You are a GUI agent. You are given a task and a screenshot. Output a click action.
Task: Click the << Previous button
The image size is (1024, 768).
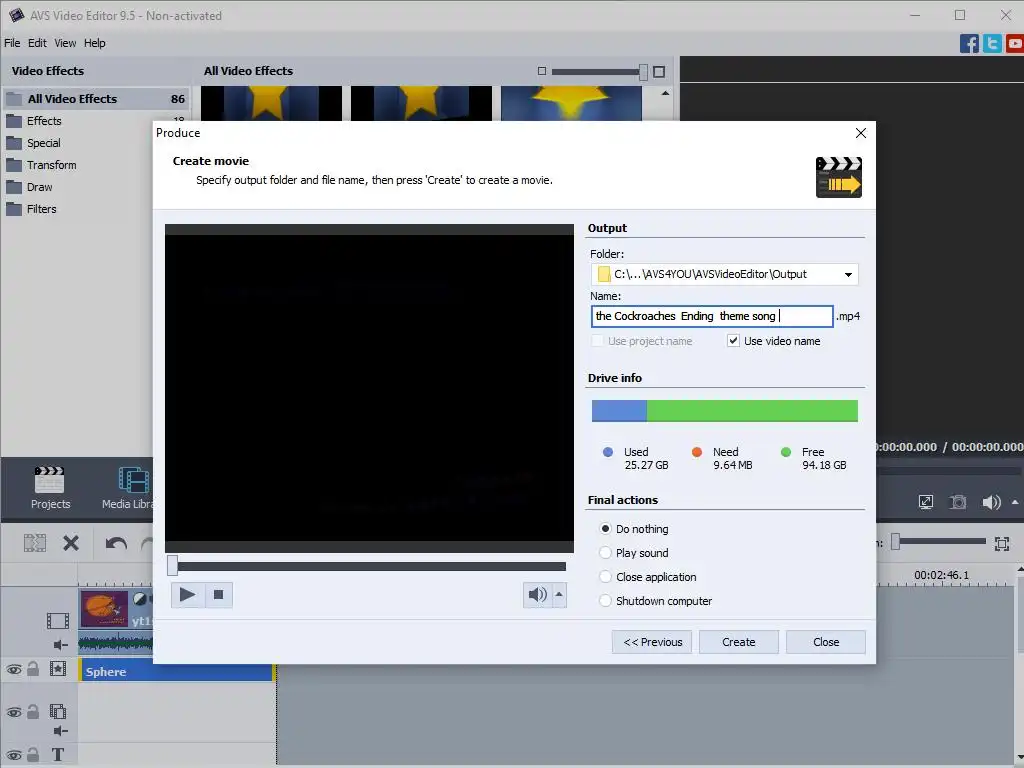click(x=652, y=642)
